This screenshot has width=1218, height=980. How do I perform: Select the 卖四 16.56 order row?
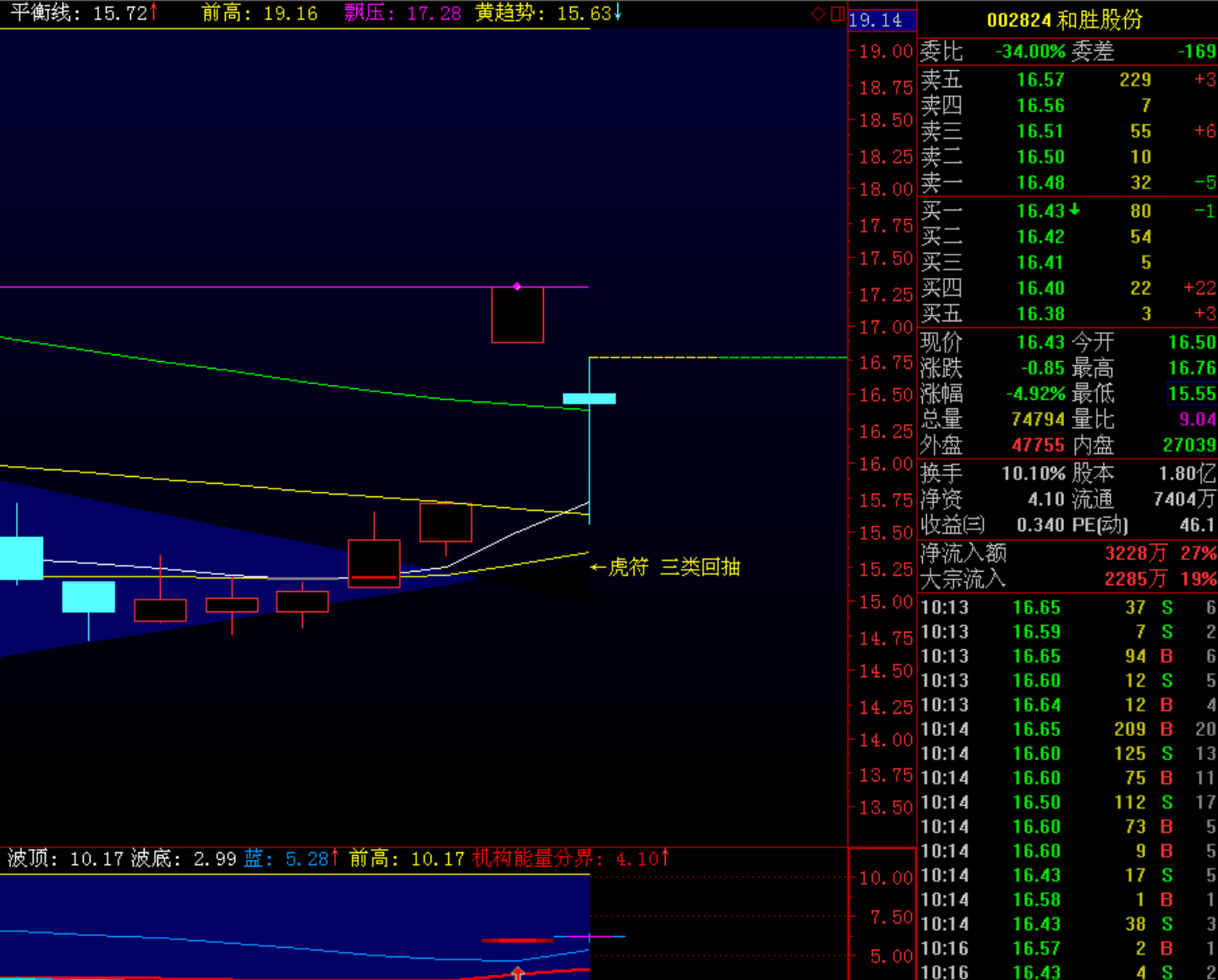1067,106
